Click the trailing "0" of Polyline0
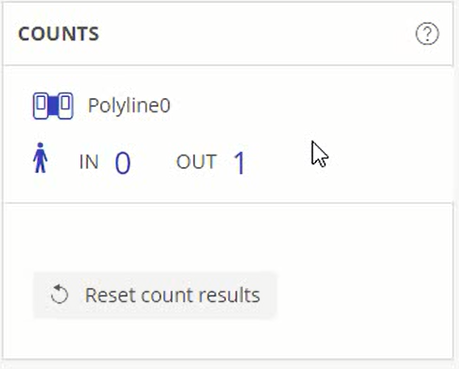459x369 pixels. pos(165,106)
